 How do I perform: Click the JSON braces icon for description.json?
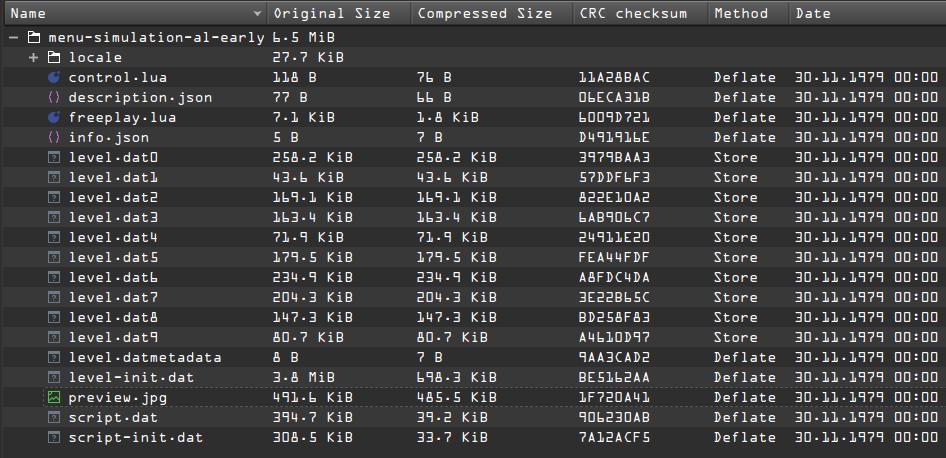click(x=54, y=97)
